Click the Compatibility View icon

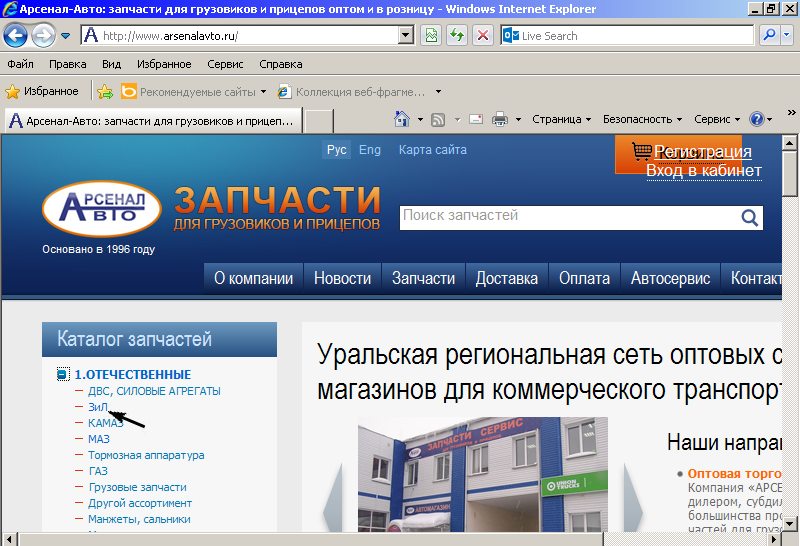click(x=431, y=35)
